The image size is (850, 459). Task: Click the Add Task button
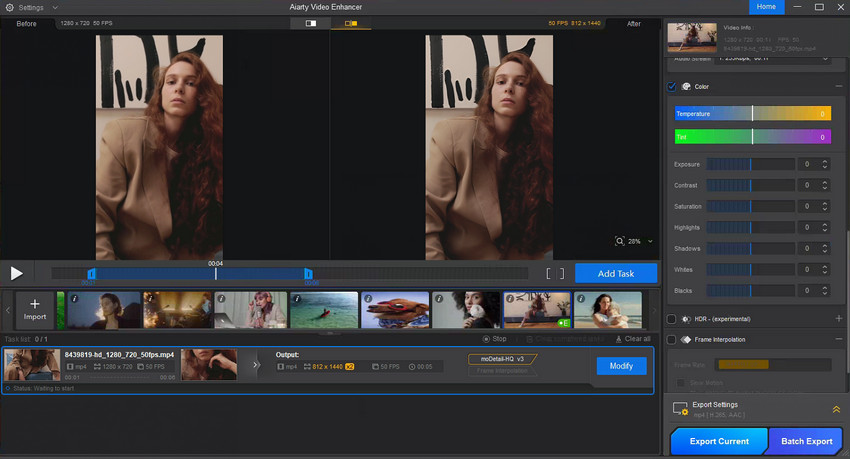[616, 274]
